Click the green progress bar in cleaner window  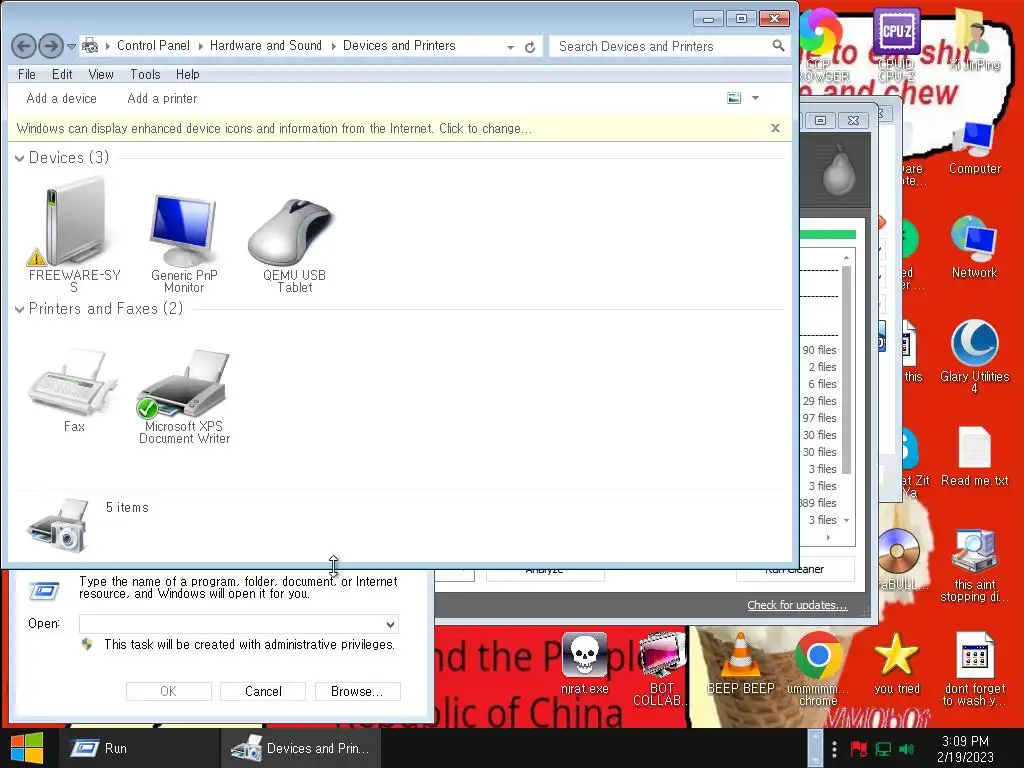(827, 234)
